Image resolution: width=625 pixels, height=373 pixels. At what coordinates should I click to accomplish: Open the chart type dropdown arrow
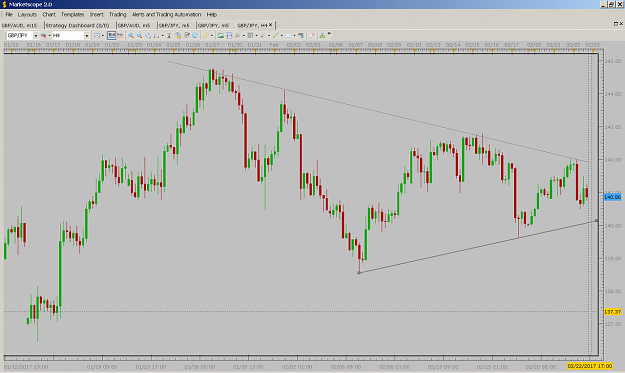[49, 35]
